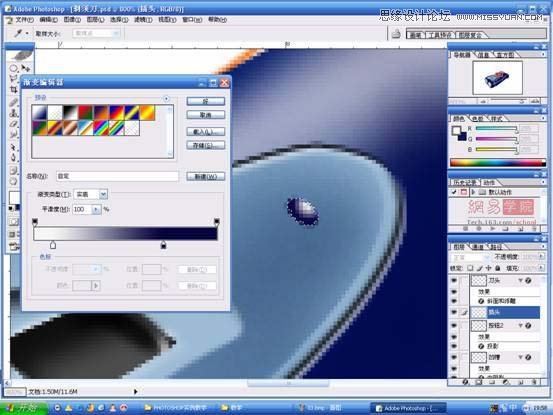The image size is (553, 415).
Task: Click the New adjustment layer icon
Action: tap(506, 382)
